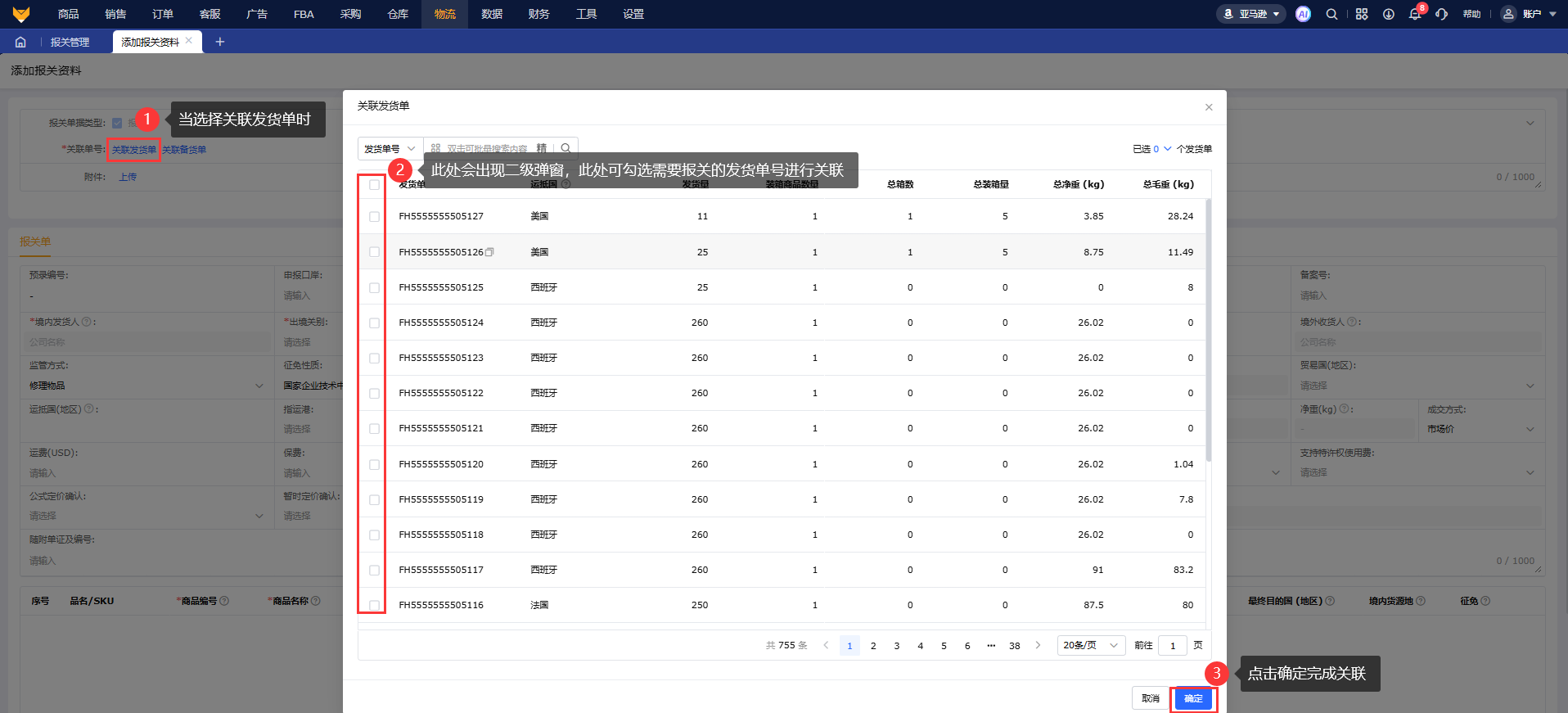Click the 确定 button to confirm association

(1193, 698)
